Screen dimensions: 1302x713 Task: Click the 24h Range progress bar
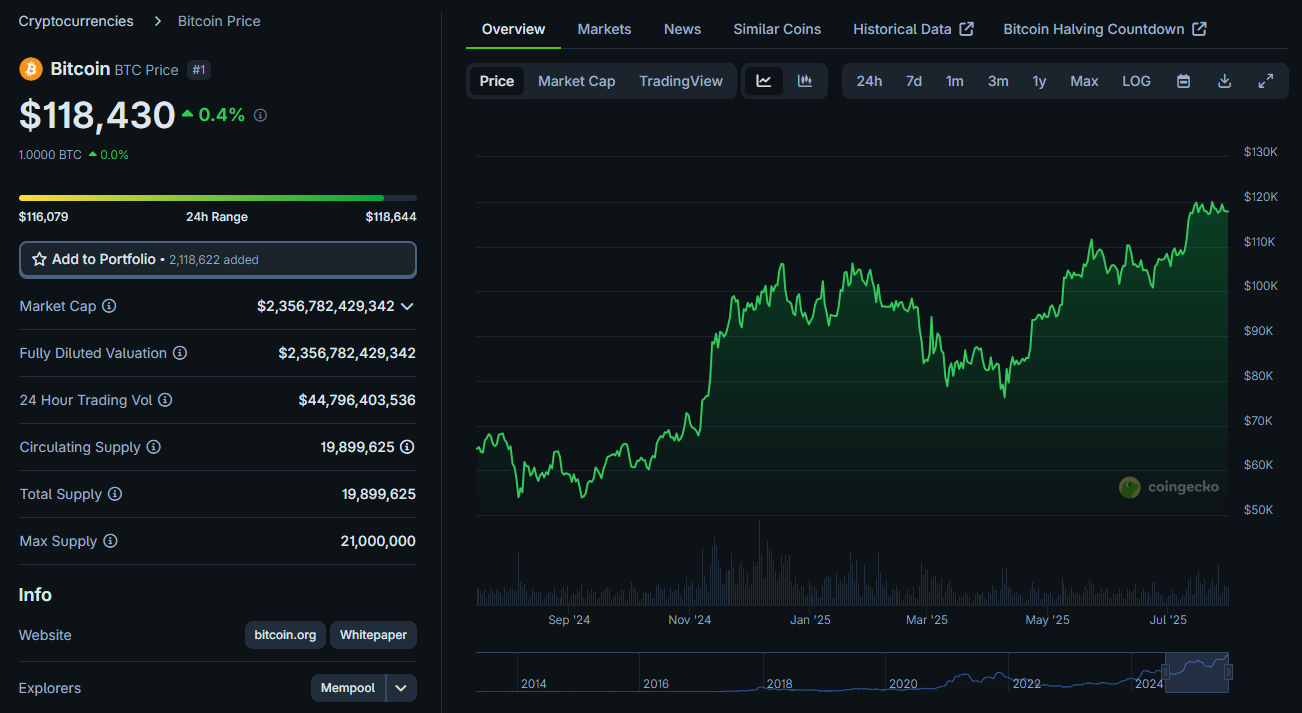(218, 198)
